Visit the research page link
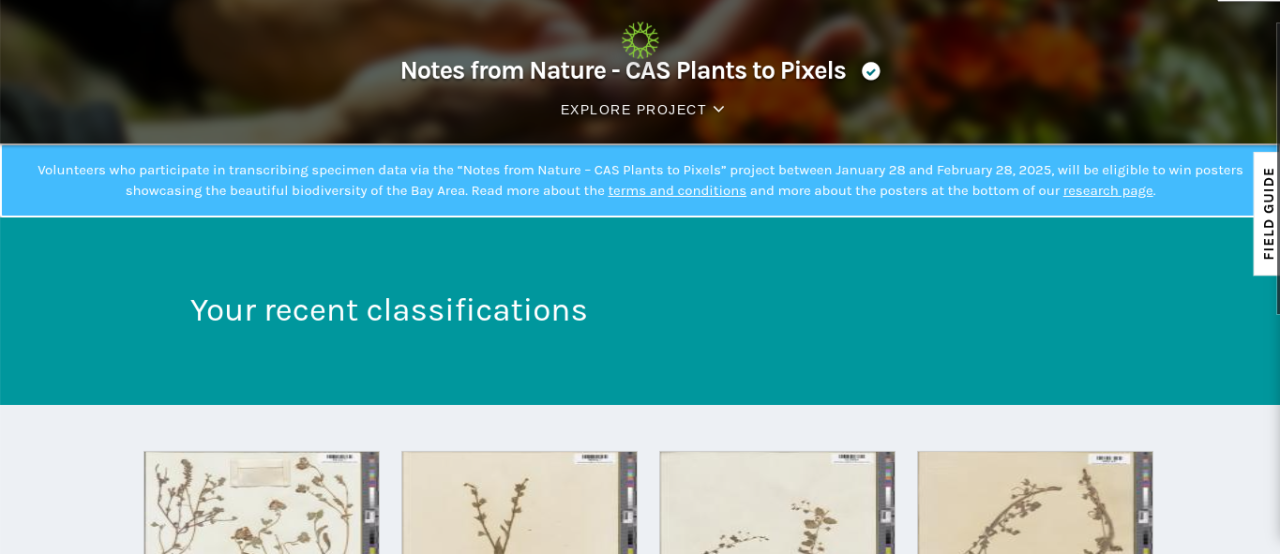Viewport: 1280px width, 554px height. pos(1108,191)
